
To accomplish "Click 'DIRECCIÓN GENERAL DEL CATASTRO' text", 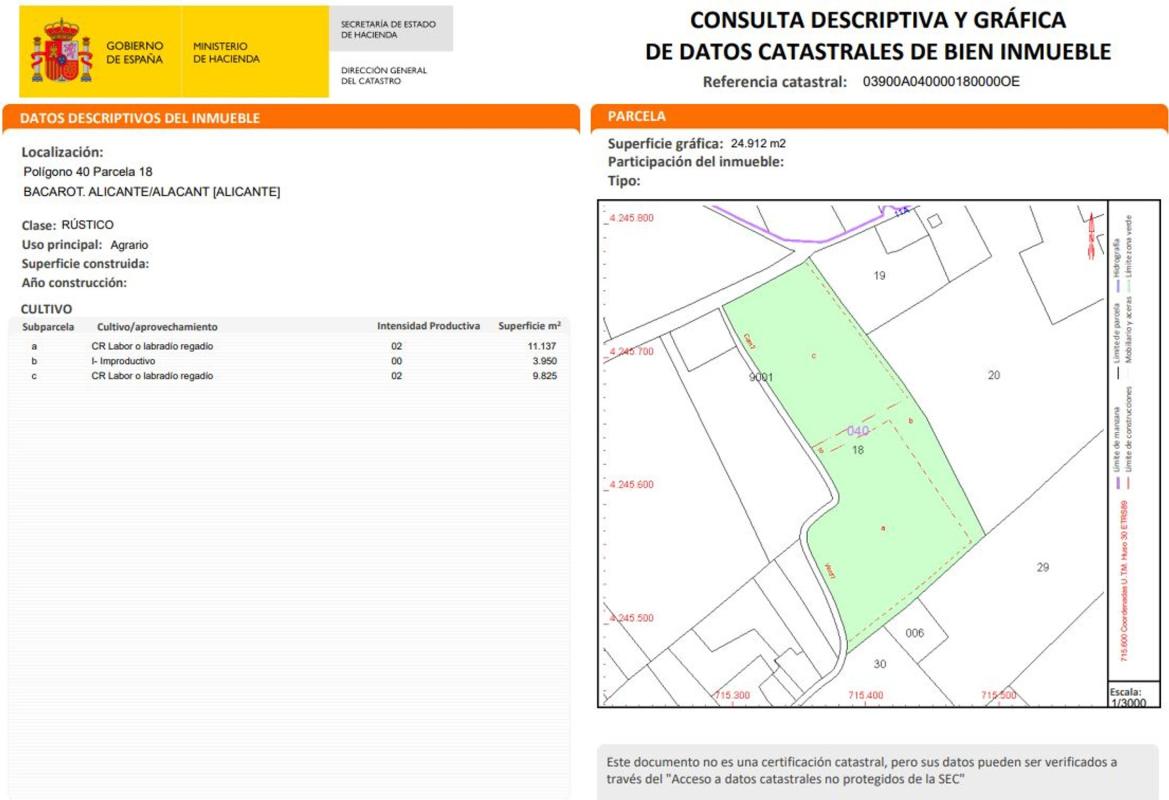I will click(384, 75).
